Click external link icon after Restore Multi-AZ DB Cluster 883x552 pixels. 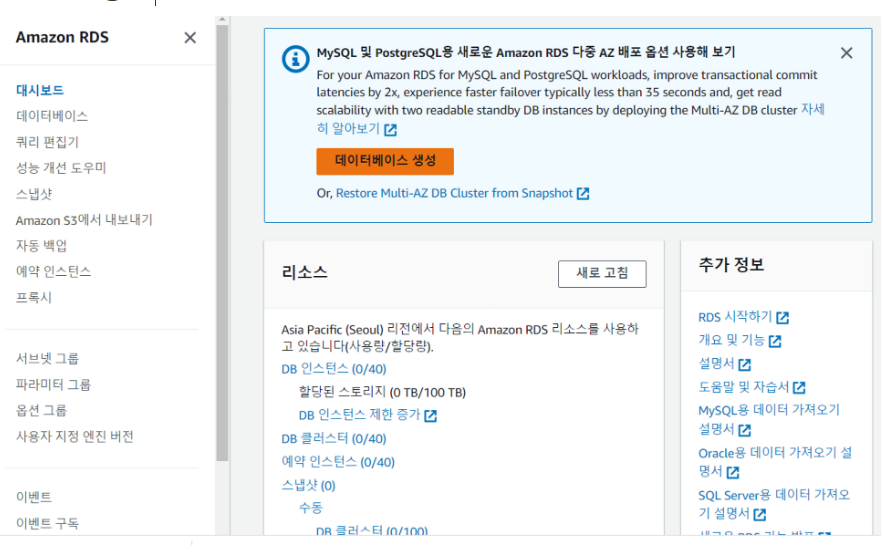(583, 193)
